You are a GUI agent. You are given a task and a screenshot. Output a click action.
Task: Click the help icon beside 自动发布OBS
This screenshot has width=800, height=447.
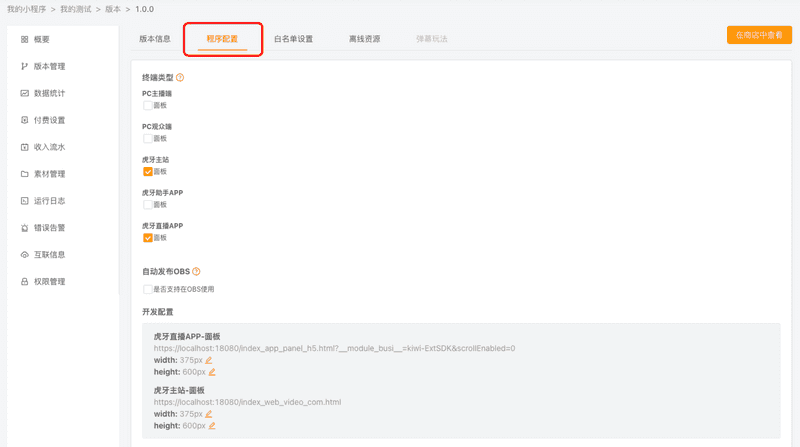tap(196, 271)
